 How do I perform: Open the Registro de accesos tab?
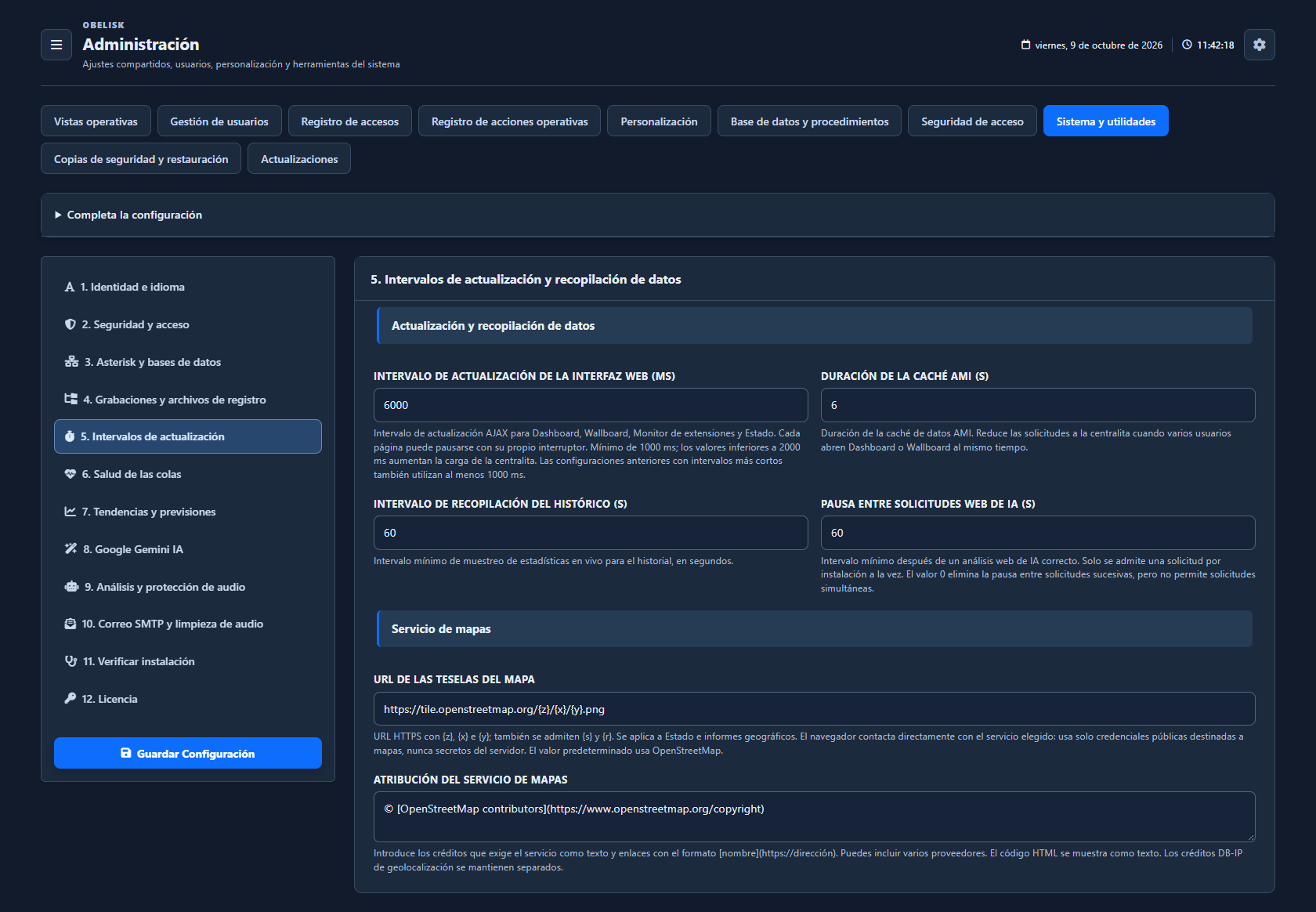coord(350,121)
